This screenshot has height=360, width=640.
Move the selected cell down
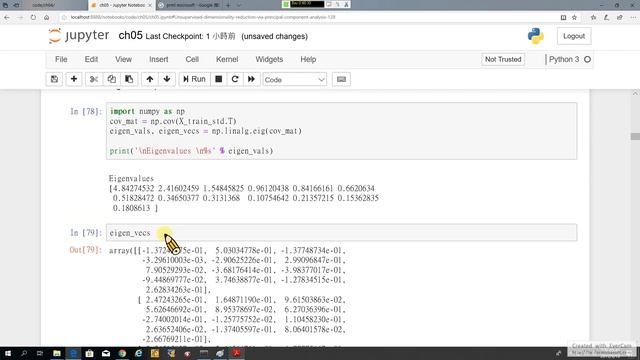[167, 79]
